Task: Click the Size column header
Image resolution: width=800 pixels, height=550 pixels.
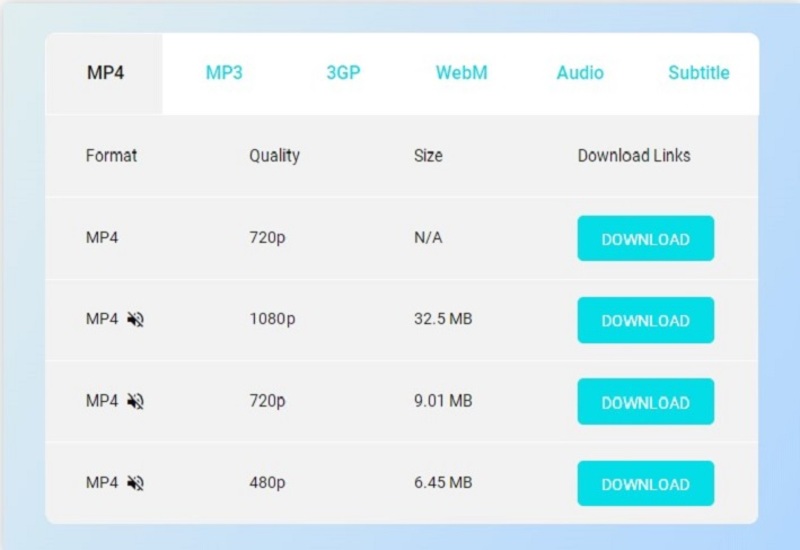Action: tap(428, 156)
